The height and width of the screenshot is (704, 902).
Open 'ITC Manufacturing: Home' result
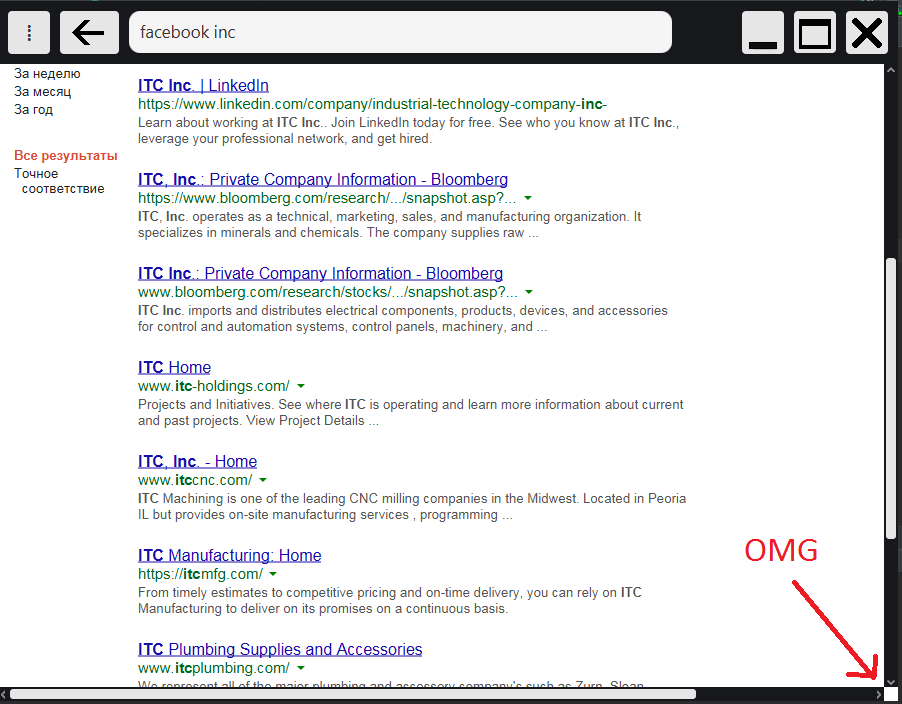[230, 556]
